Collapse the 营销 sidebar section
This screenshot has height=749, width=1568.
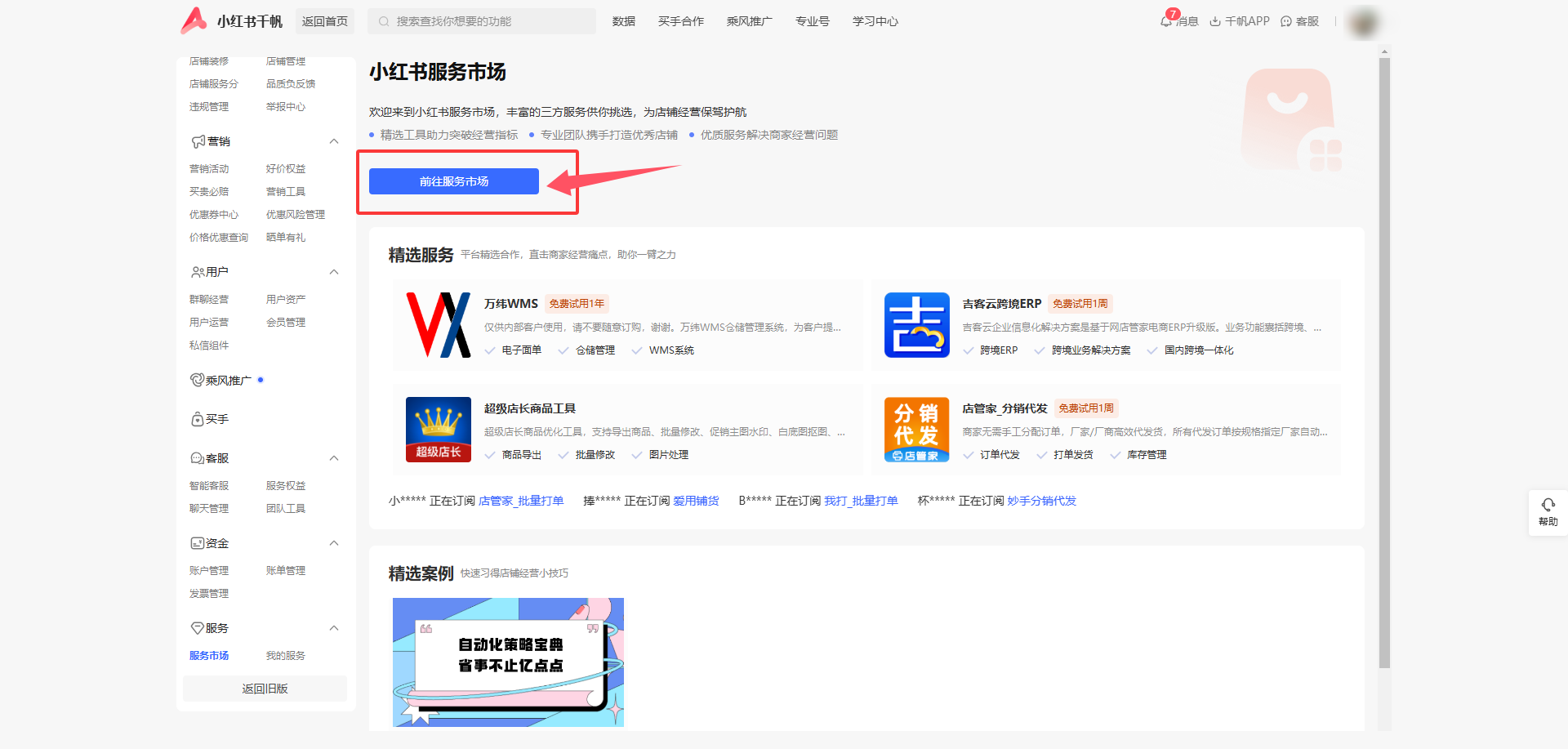(334, 141)
